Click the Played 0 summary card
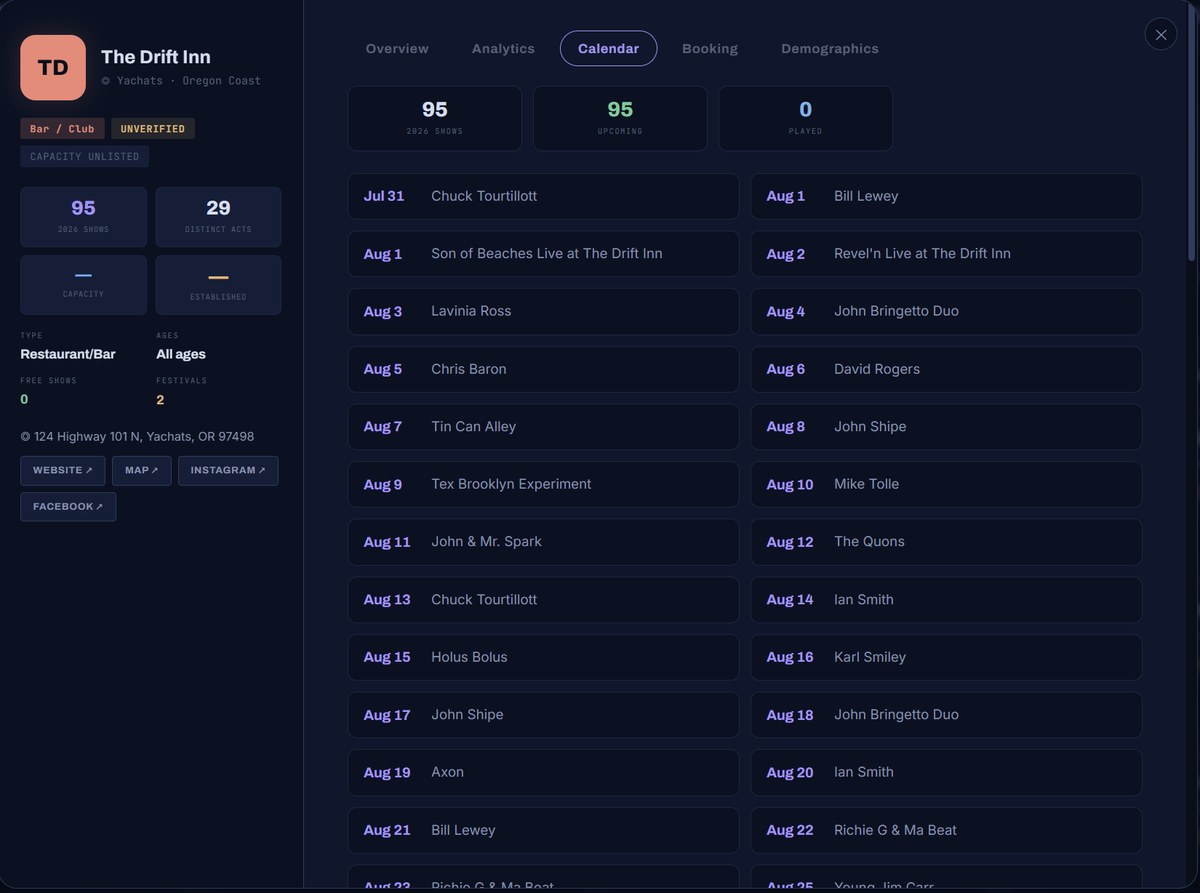The width and height of the screenshot is (1200, 893). 805,118
